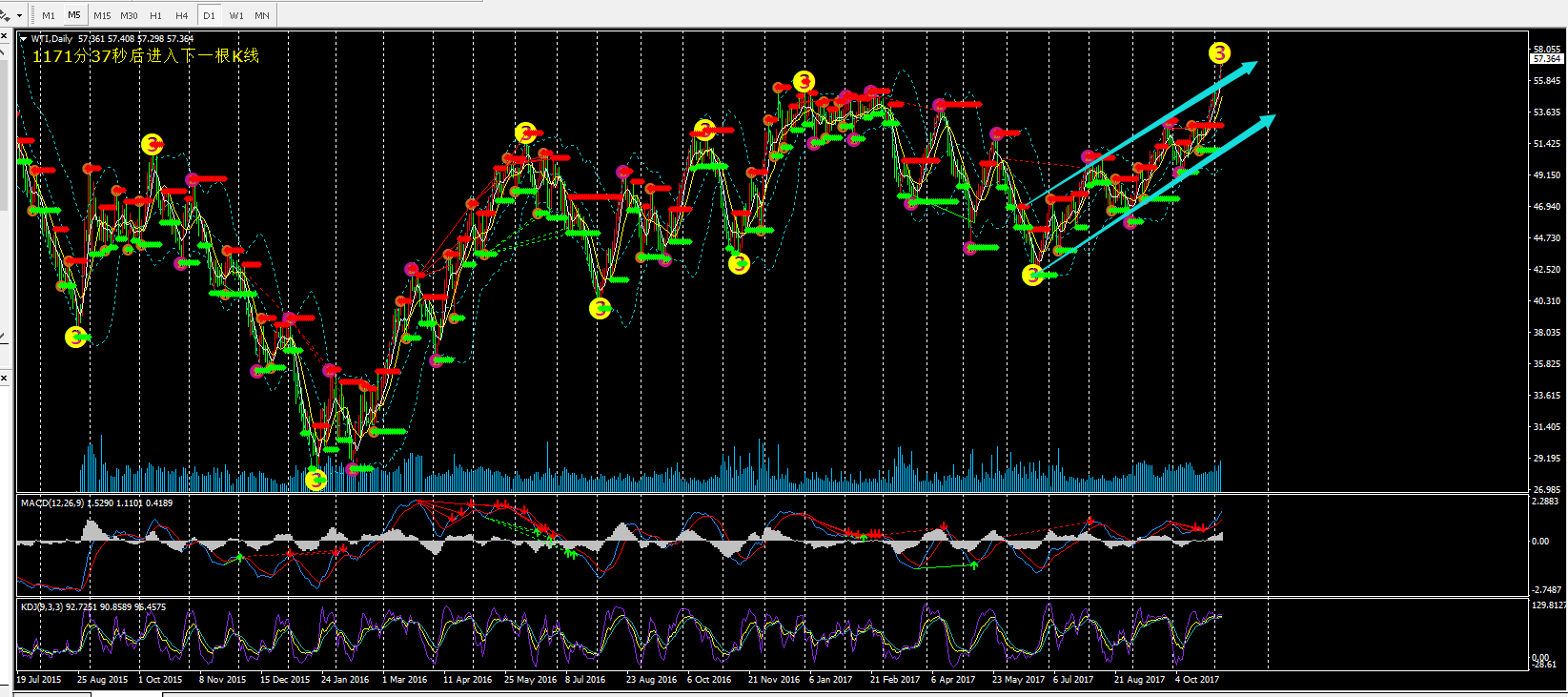Select W1 weekly timeframe
The image size is (1568, 697).
pos(236,15)
